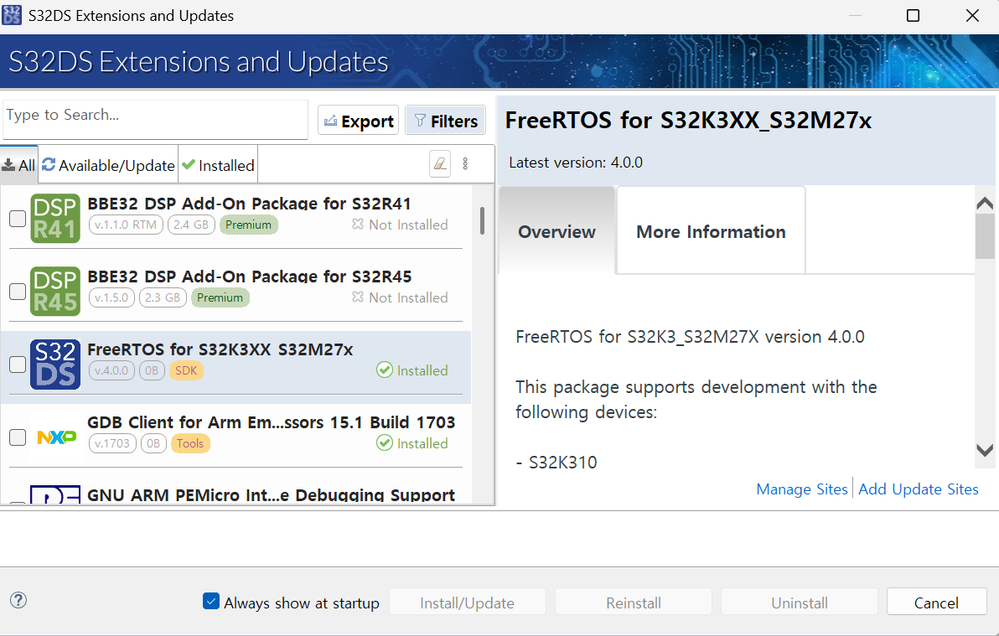
Task: Open the Manage Sites link
Action: coord(802,489)
